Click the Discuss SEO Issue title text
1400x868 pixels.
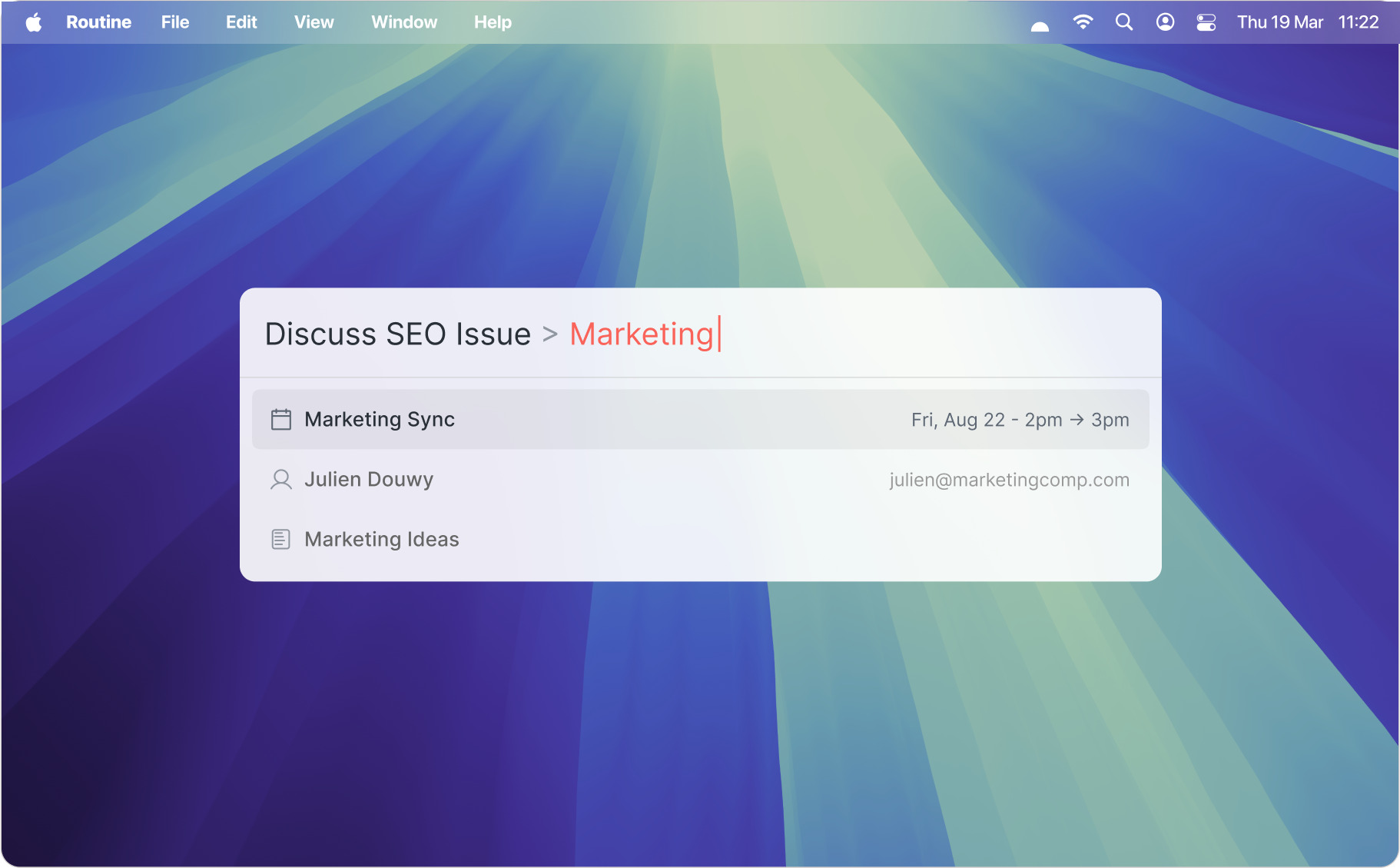coord(398,334)
